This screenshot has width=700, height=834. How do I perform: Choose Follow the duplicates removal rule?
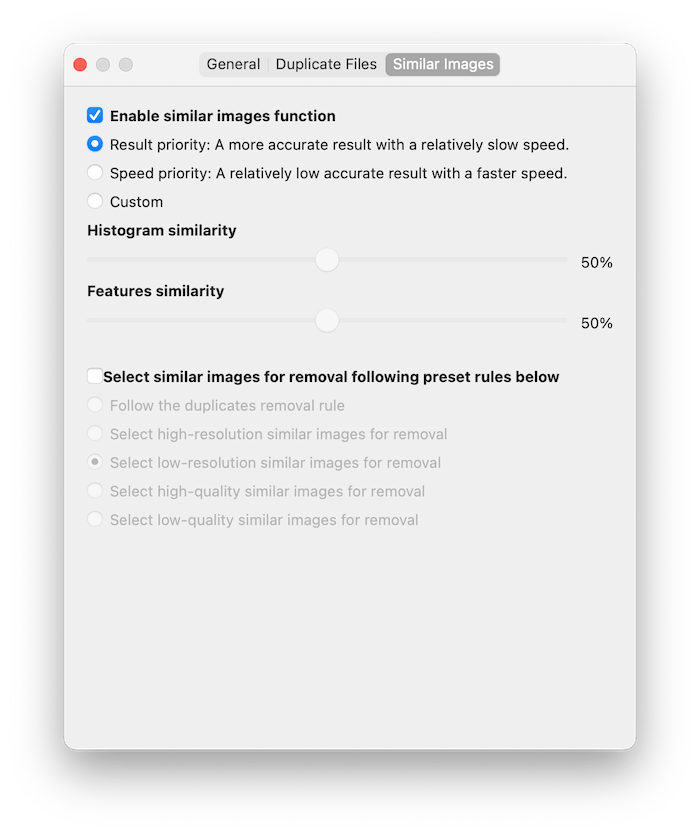[95, 405]
